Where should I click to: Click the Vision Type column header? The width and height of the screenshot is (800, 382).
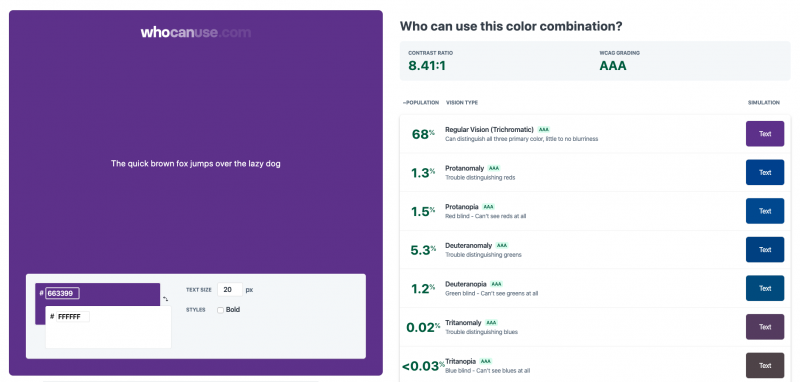(462, 103)
